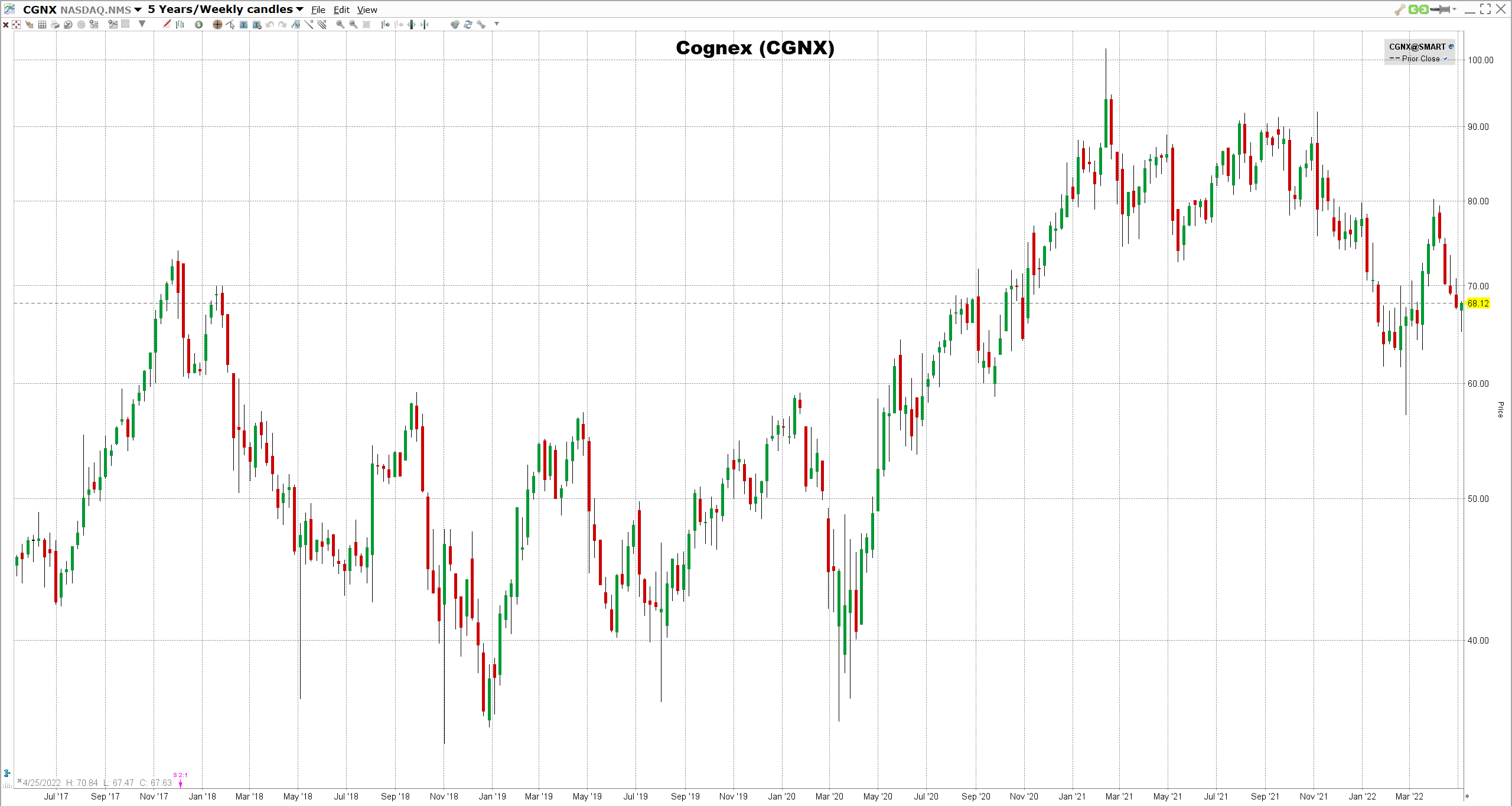Image resolution: width=1512 pixels, height=806 pixels.
Task: Click the grayed-out undo arrow
Action: click(x=269, y=24)
